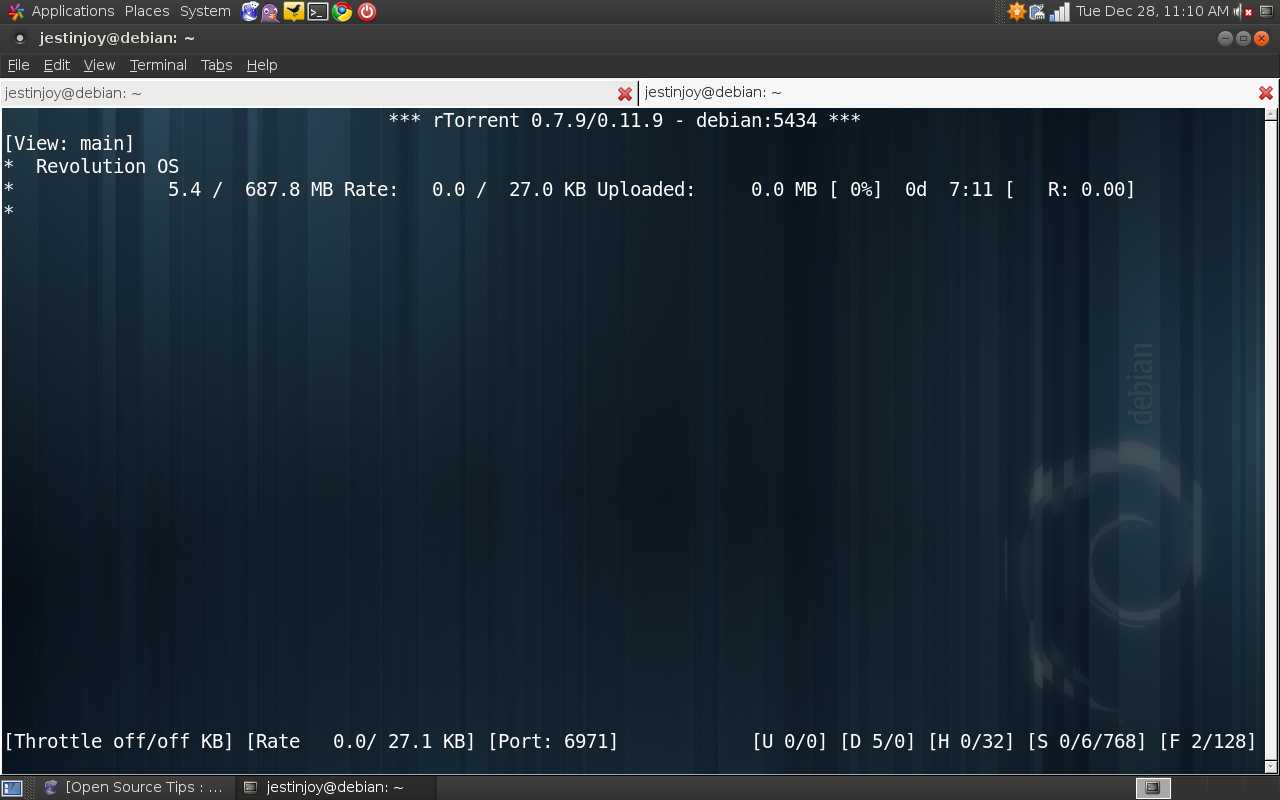The height and width of the screenshot is (800, 1280).
Task: Click the yellow bird launcher icon
Action: coord(294,12)
